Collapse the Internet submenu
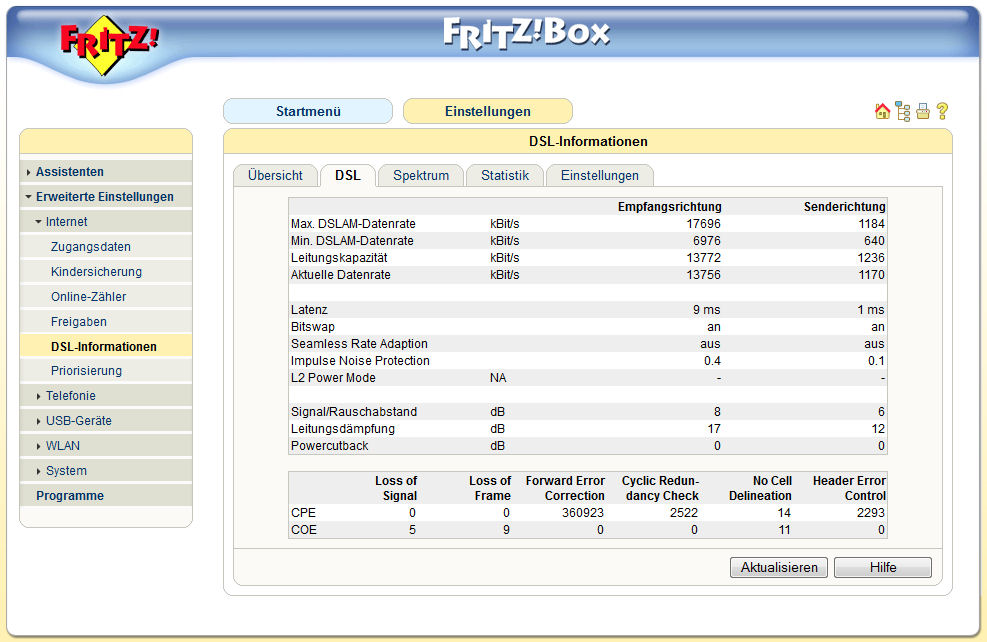987x642 pixels. [66, 222]
